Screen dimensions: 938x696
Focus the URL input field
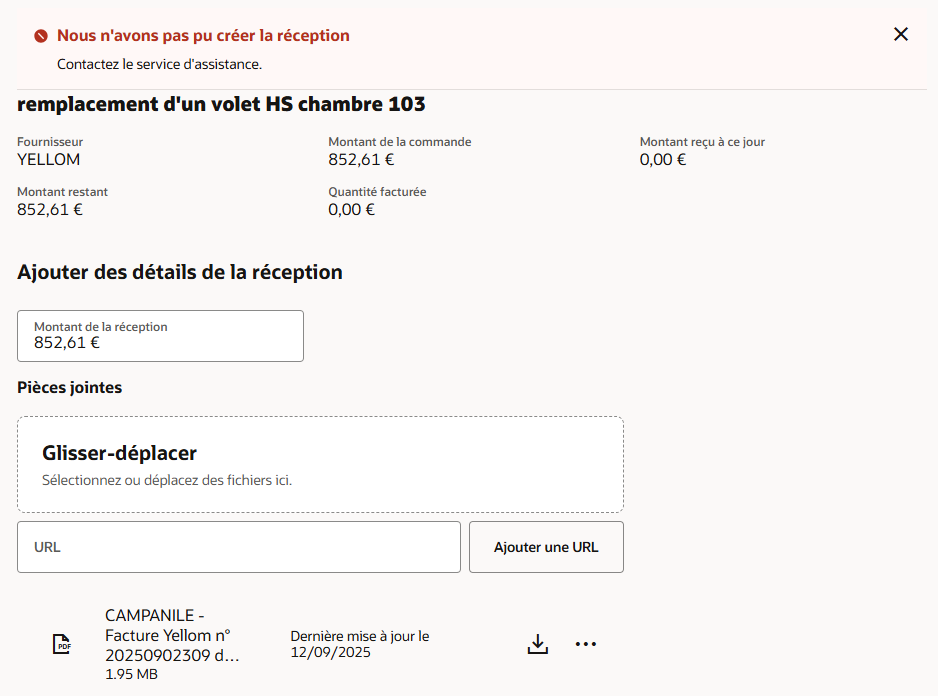(x=238, y=547)
